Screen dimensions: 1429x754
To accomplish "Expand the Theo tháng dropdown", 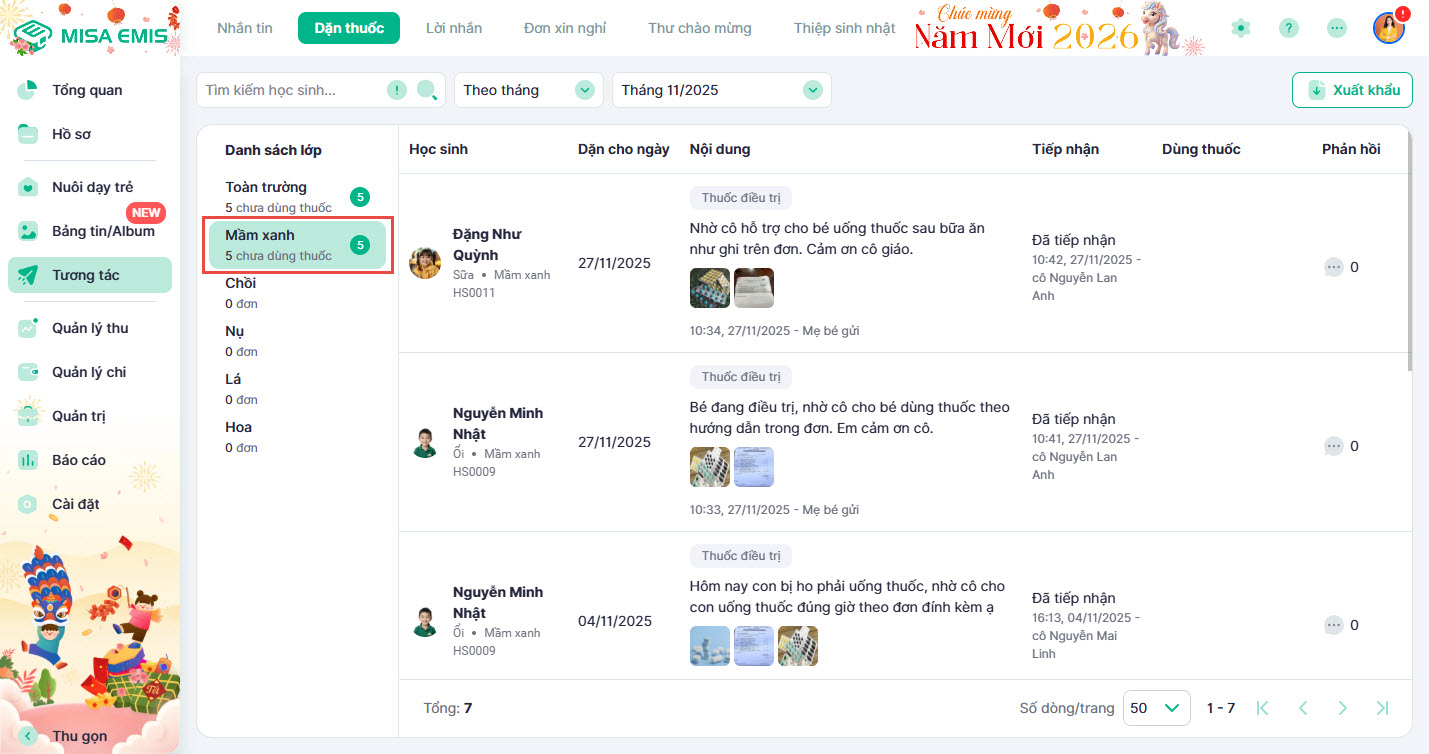I will 529,90.
